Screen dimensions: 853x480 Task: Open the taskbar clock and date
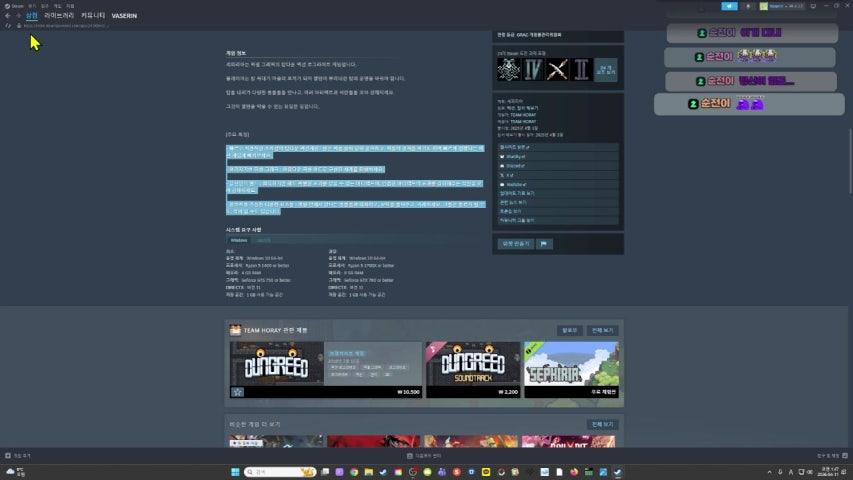coord(829,472)
